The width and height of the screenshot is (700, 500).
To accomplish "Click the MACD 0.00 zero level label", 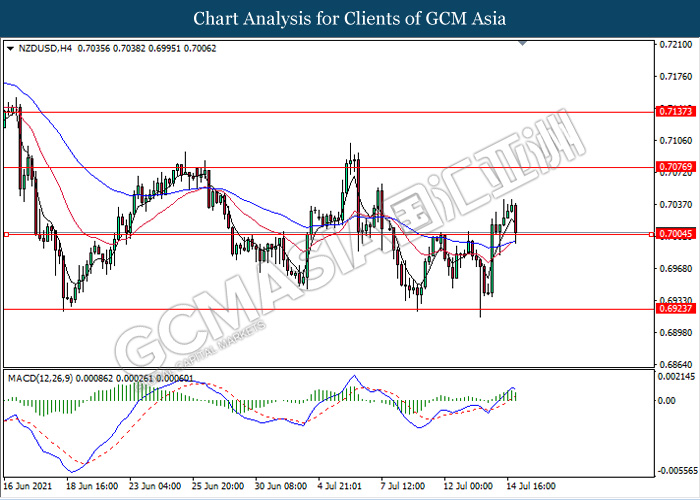I will (x=668, y=400).
